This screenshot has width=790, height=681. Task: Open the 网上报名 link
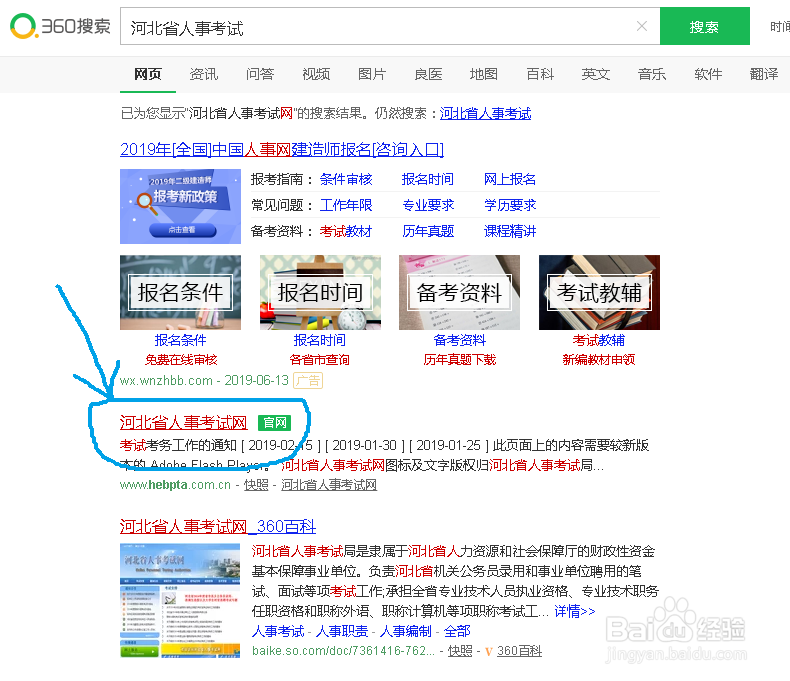(509, 179)
